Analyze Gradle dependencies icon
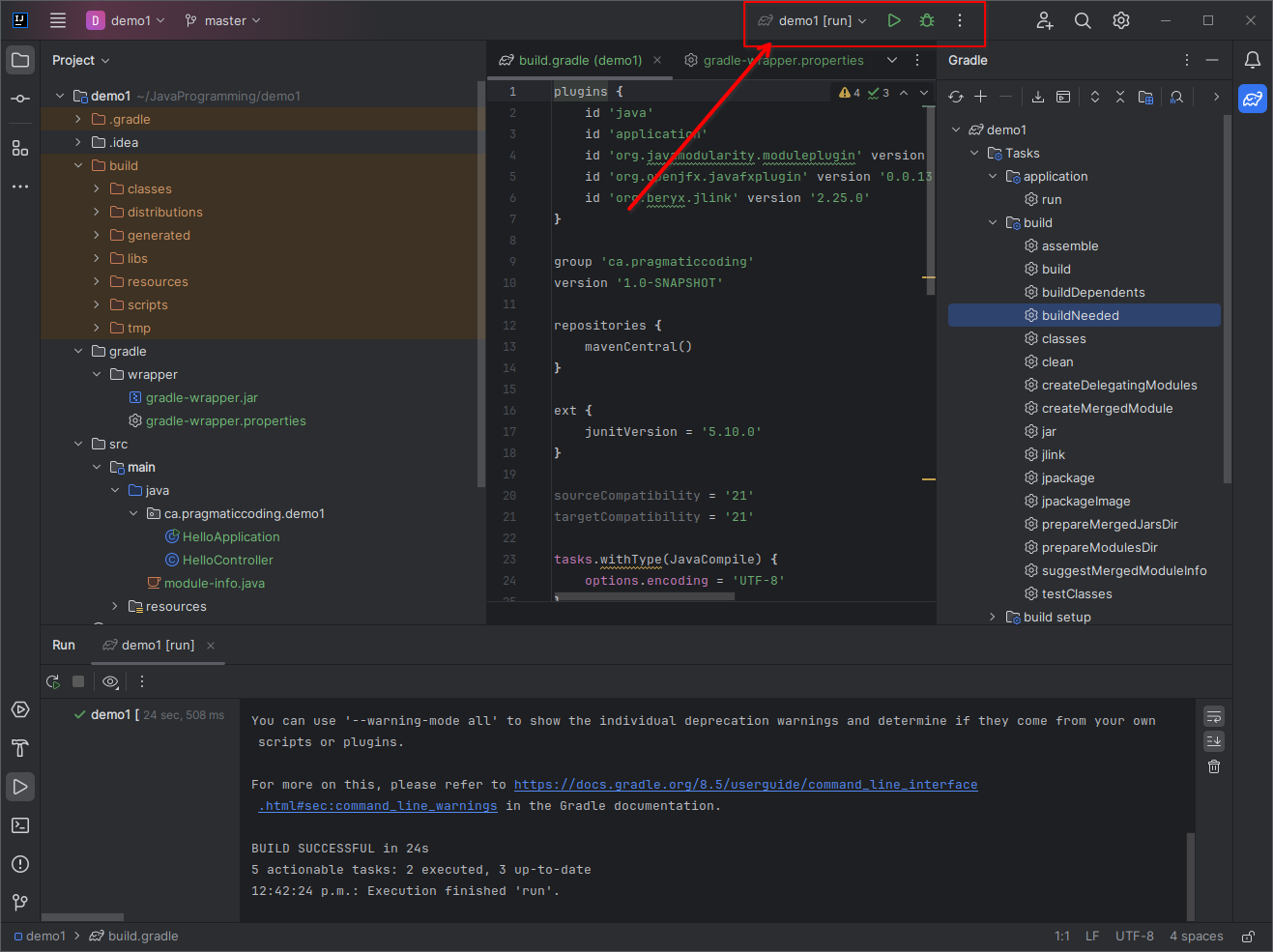The width and height of the screenshot is (1273, 952). (1176, 97)
